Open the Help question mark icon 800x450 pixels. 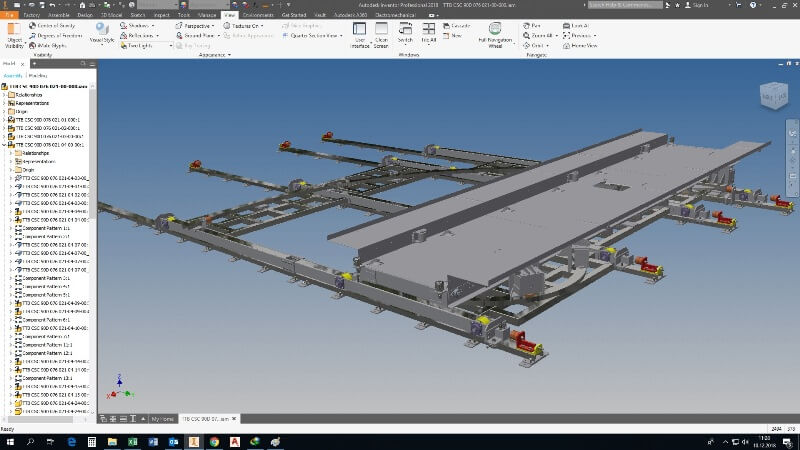coord(753,5)
